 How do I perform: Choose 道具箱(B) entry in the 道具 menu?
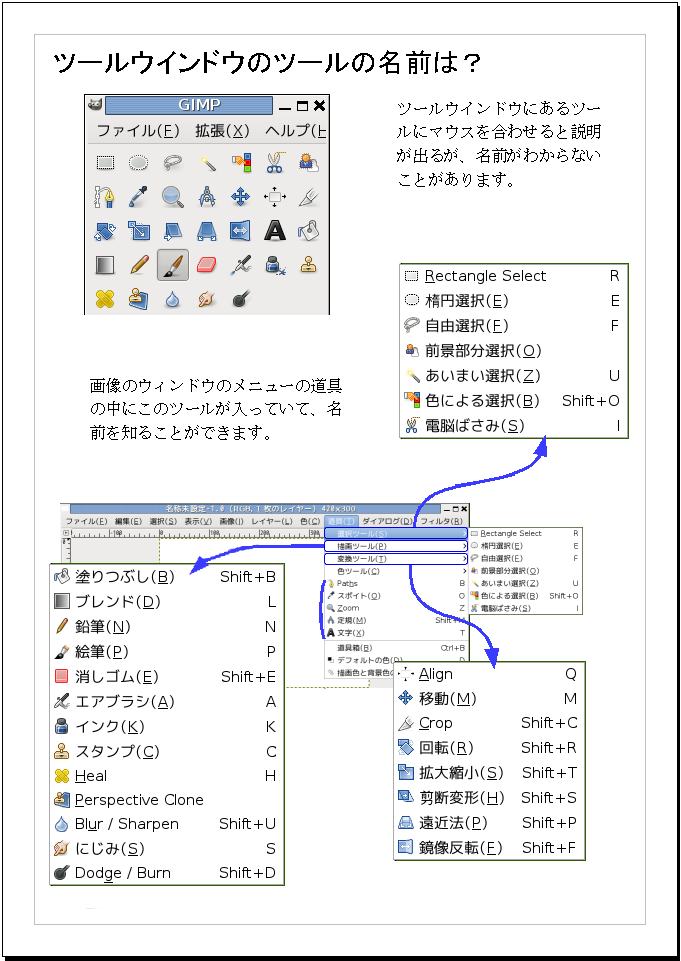click(396, 648)
